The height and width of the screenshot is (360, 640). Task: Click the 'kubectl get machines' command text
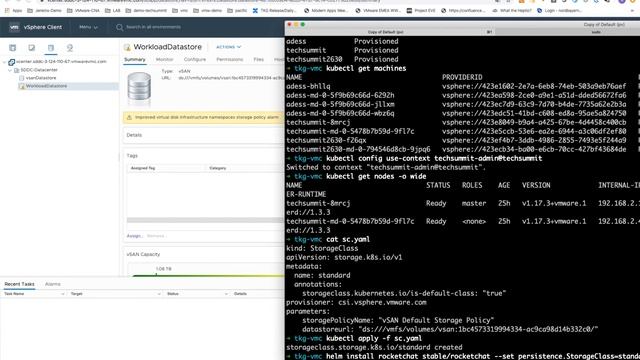click(x=366, y=69)
